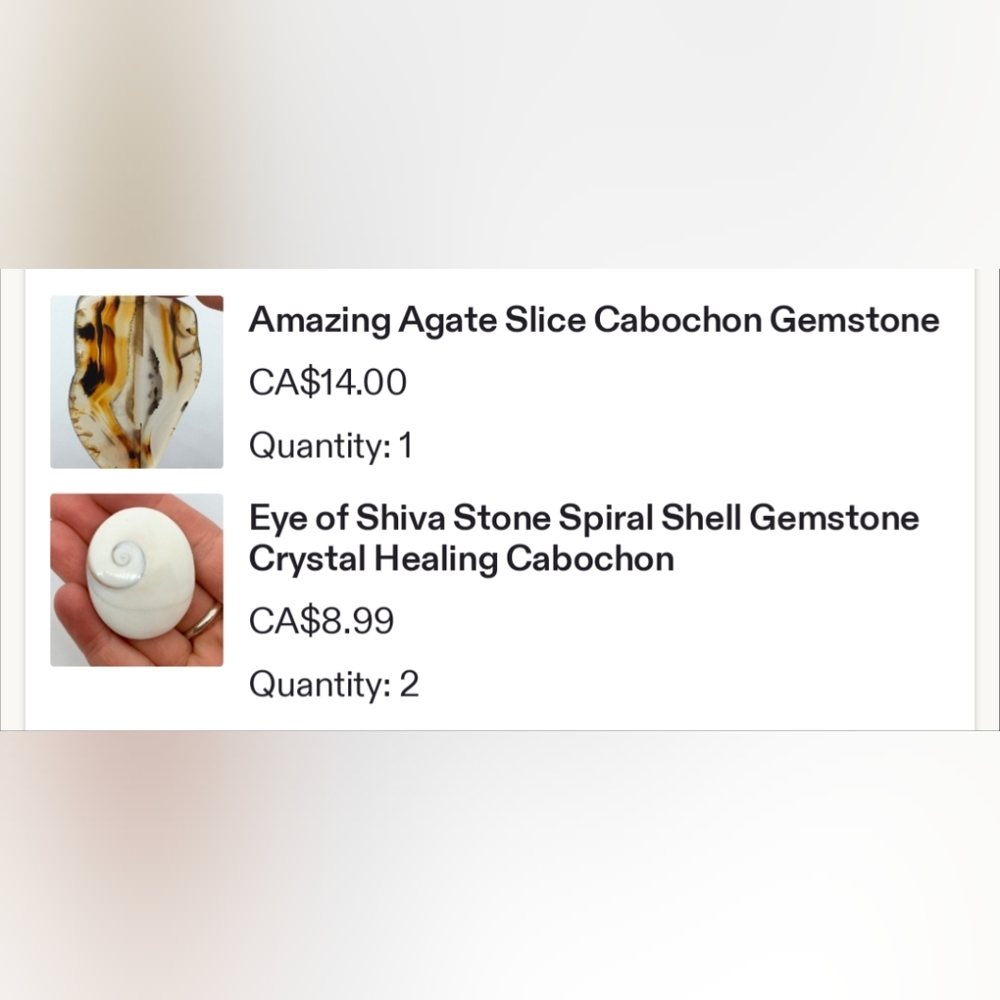Open the Amazing Agate Slice Cabochon Gemstone listing
The image size is (1000, 1000).
pos(594,320)
